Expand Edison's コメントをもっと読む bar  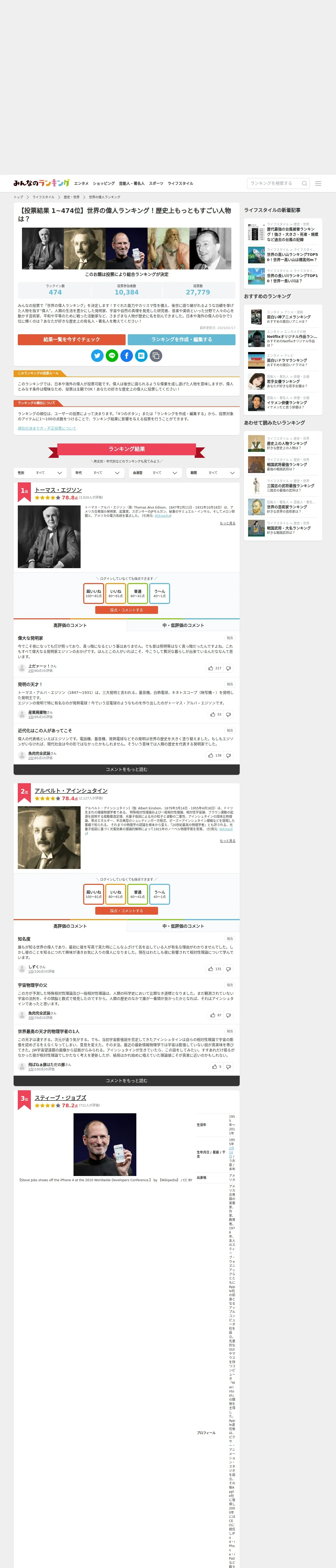click(126, 769)
